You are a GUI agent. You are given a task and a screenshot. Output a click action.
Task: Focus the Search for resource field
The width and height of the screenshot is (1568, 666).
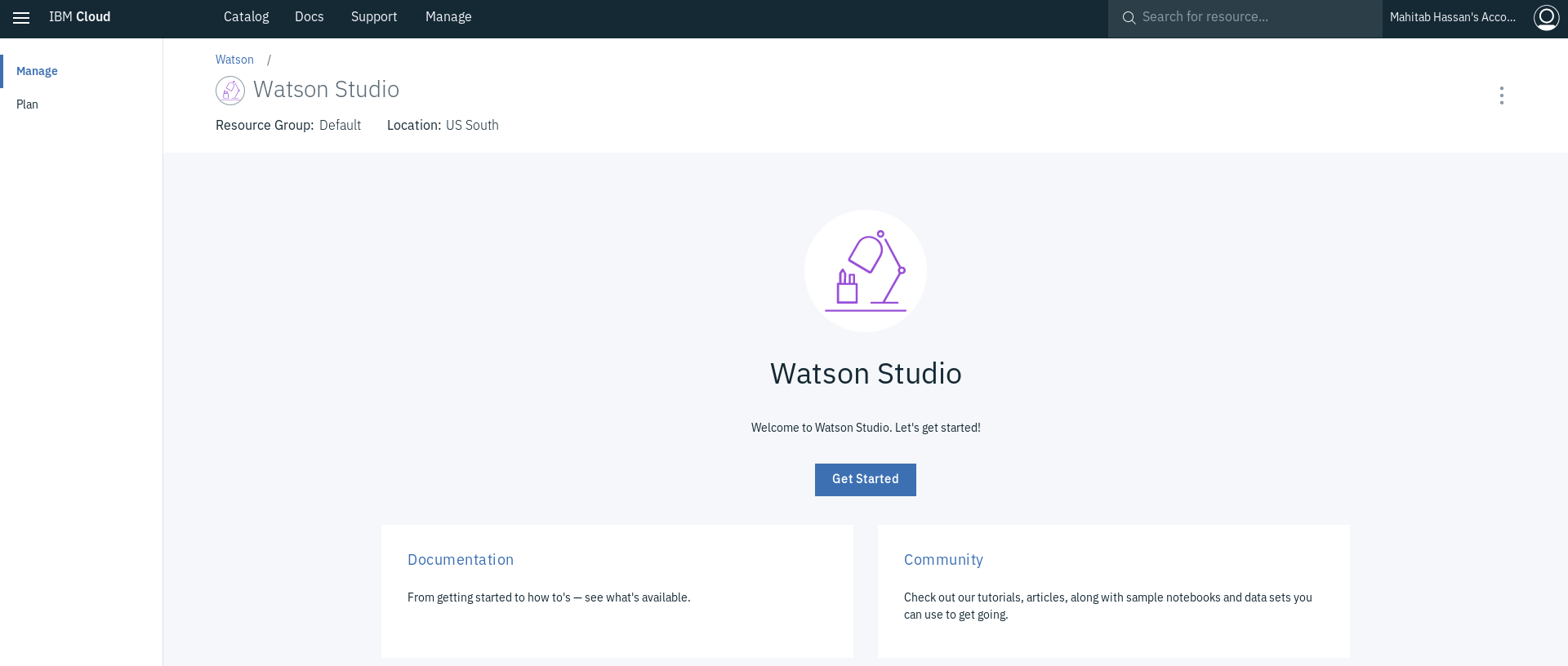click(1245, 18)
